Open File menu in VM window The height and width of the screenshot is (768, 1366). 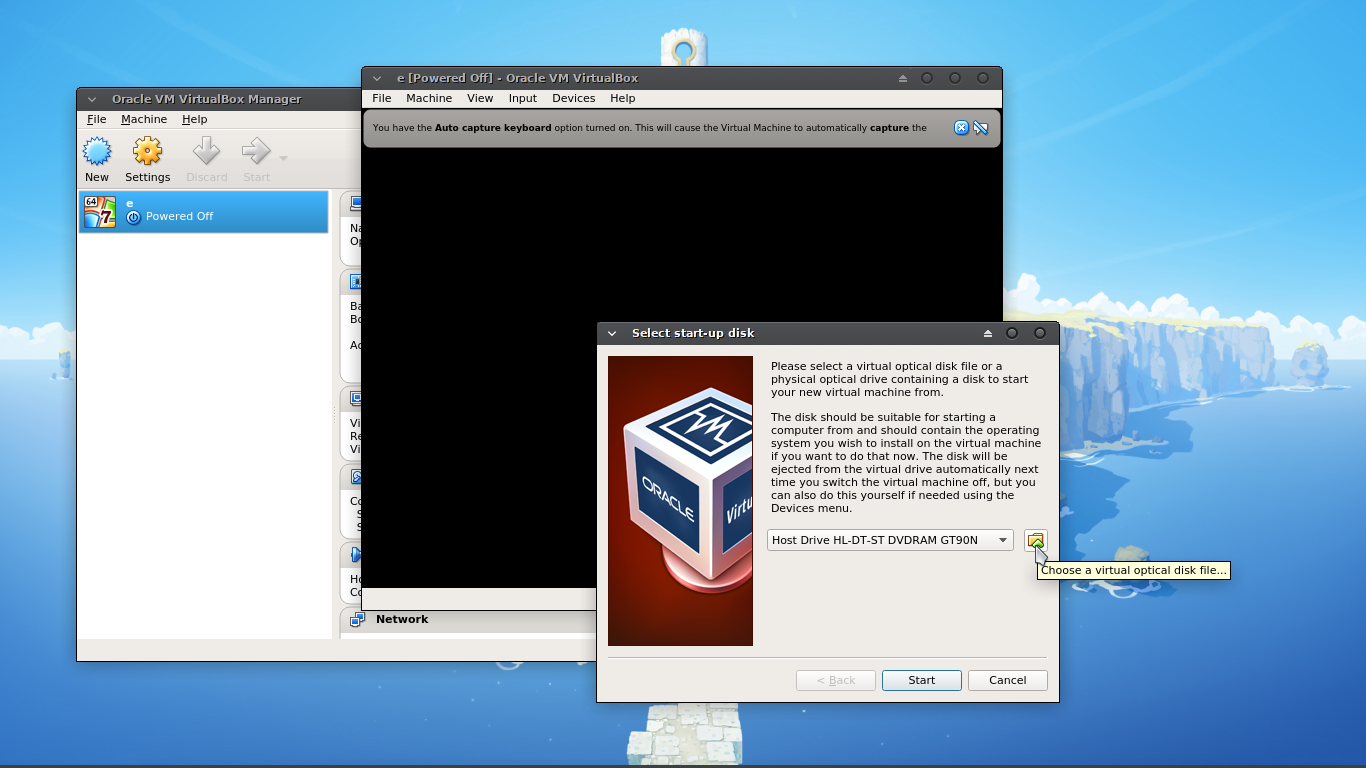[381, 98]
